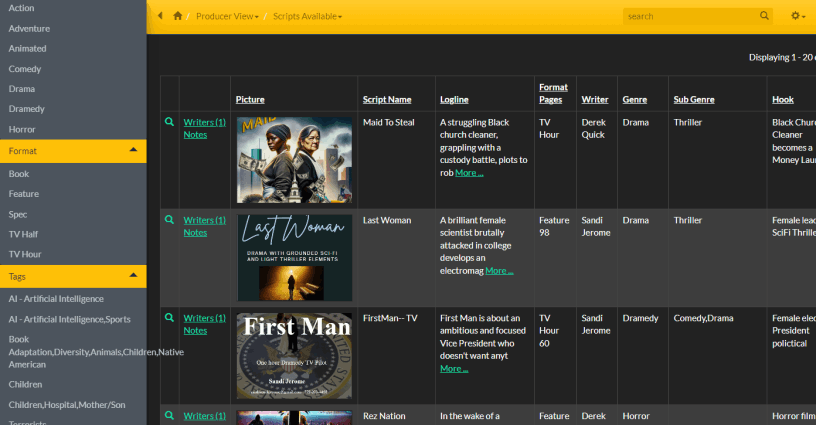Open details magnifier for Rez Nation
This screenshot has width=816, height=425.
pos(169,415)
